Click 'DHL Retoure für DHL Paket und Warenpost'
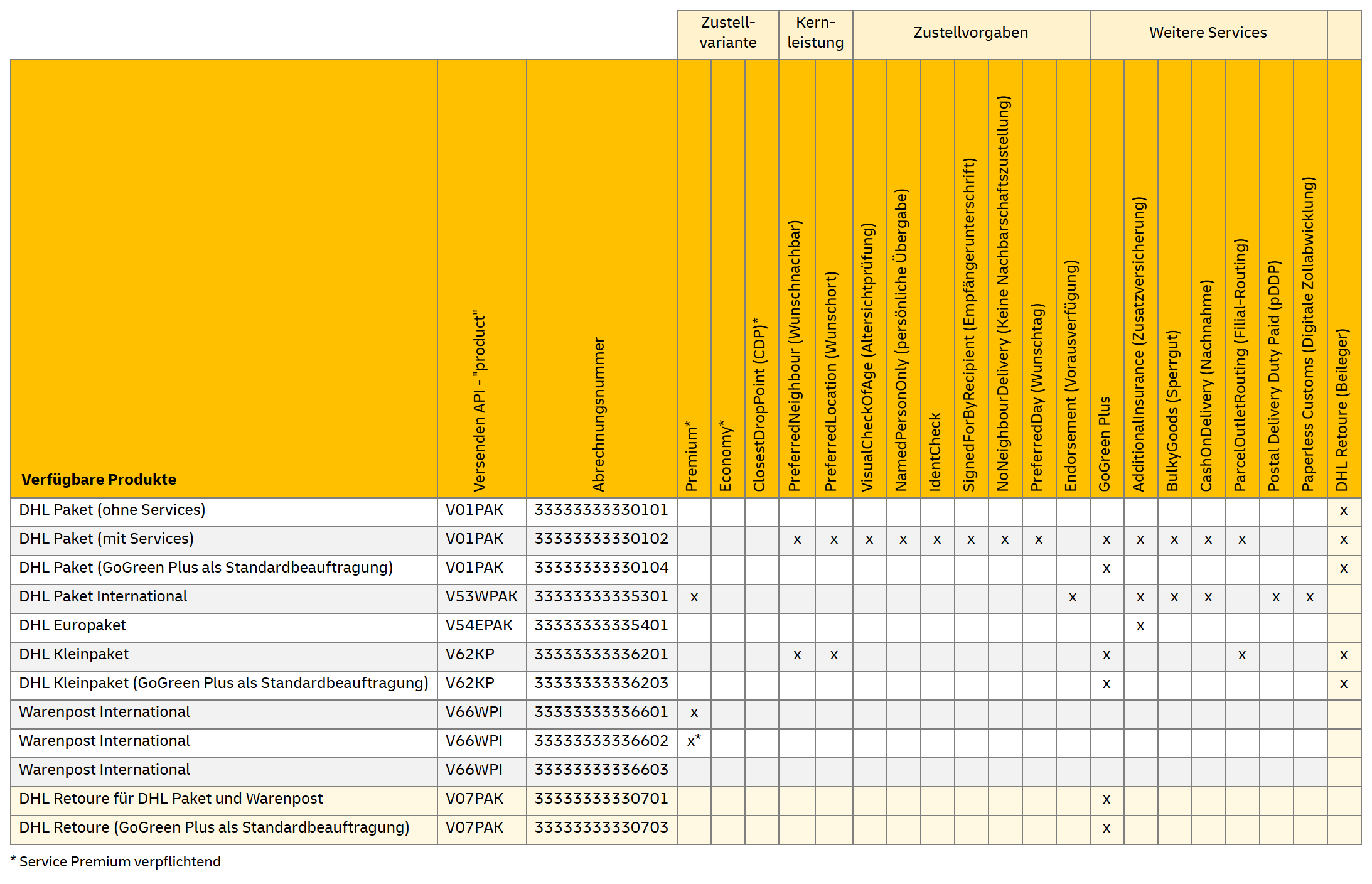 point(171,799)
